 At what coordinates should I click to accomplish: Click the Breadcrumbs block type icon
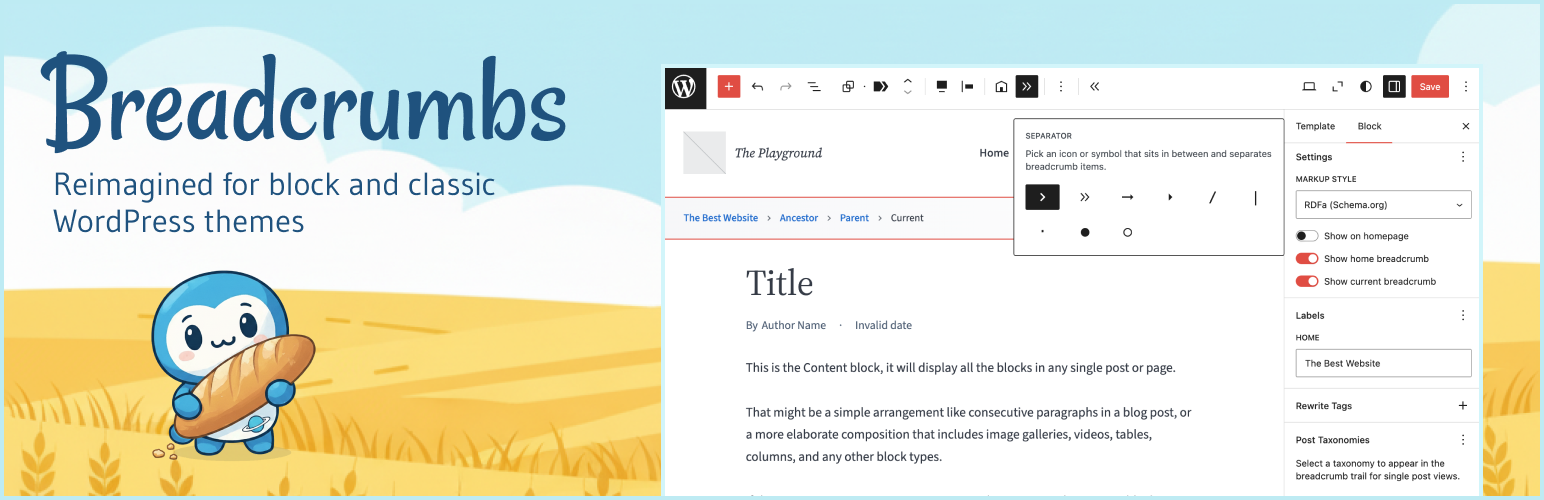click(880, 87)
